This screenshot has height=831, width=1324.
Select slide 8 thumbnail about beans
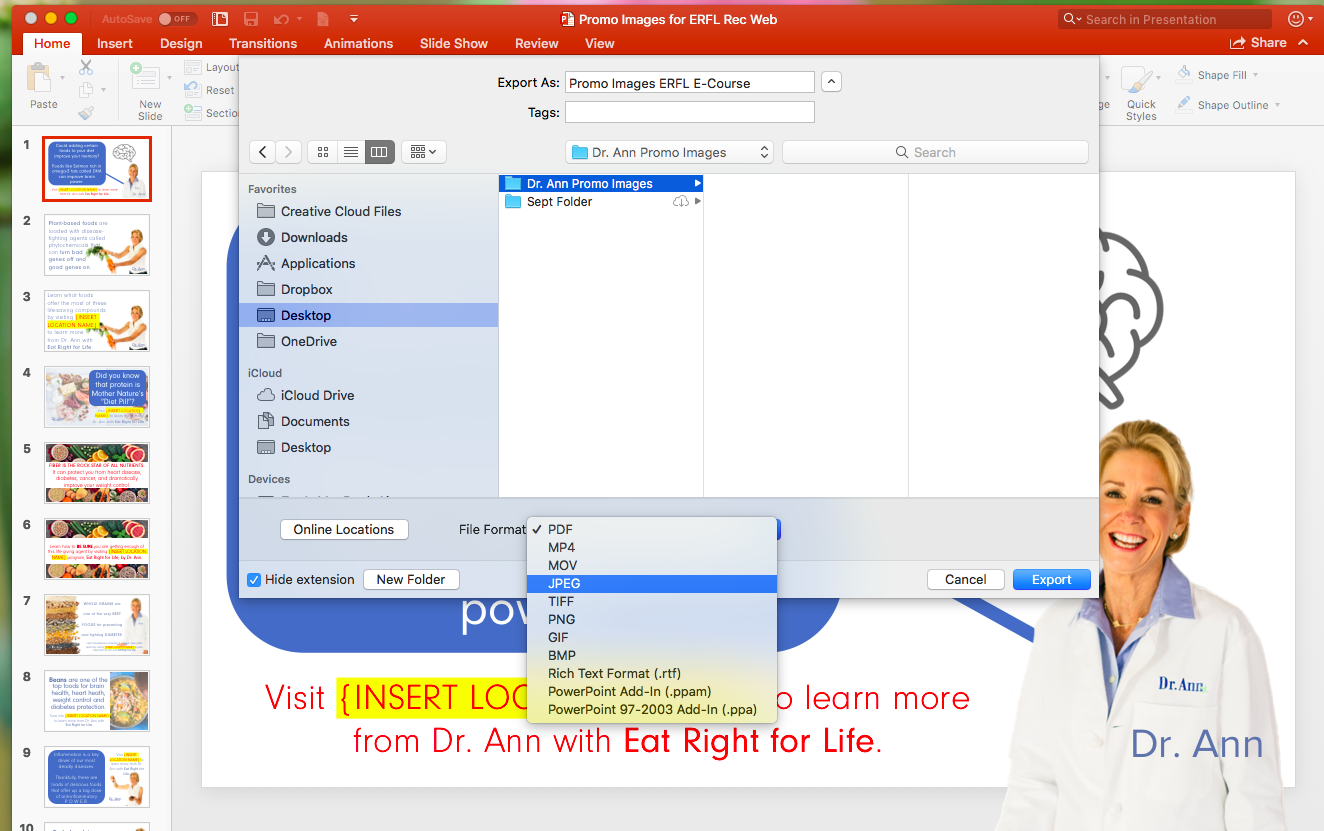coord(97,701)
